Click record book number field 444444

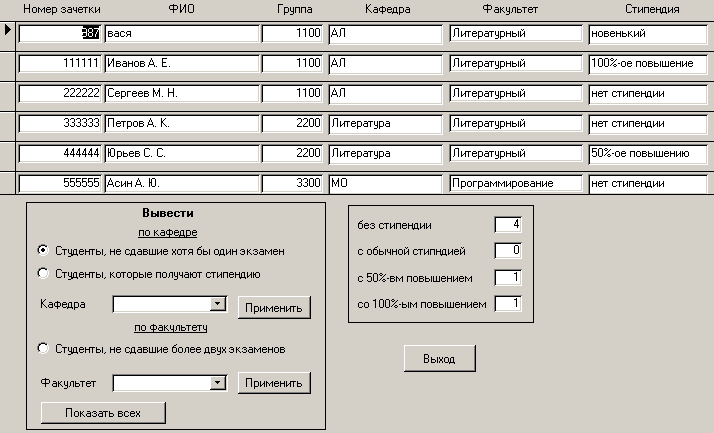click(x=60, y=153)
